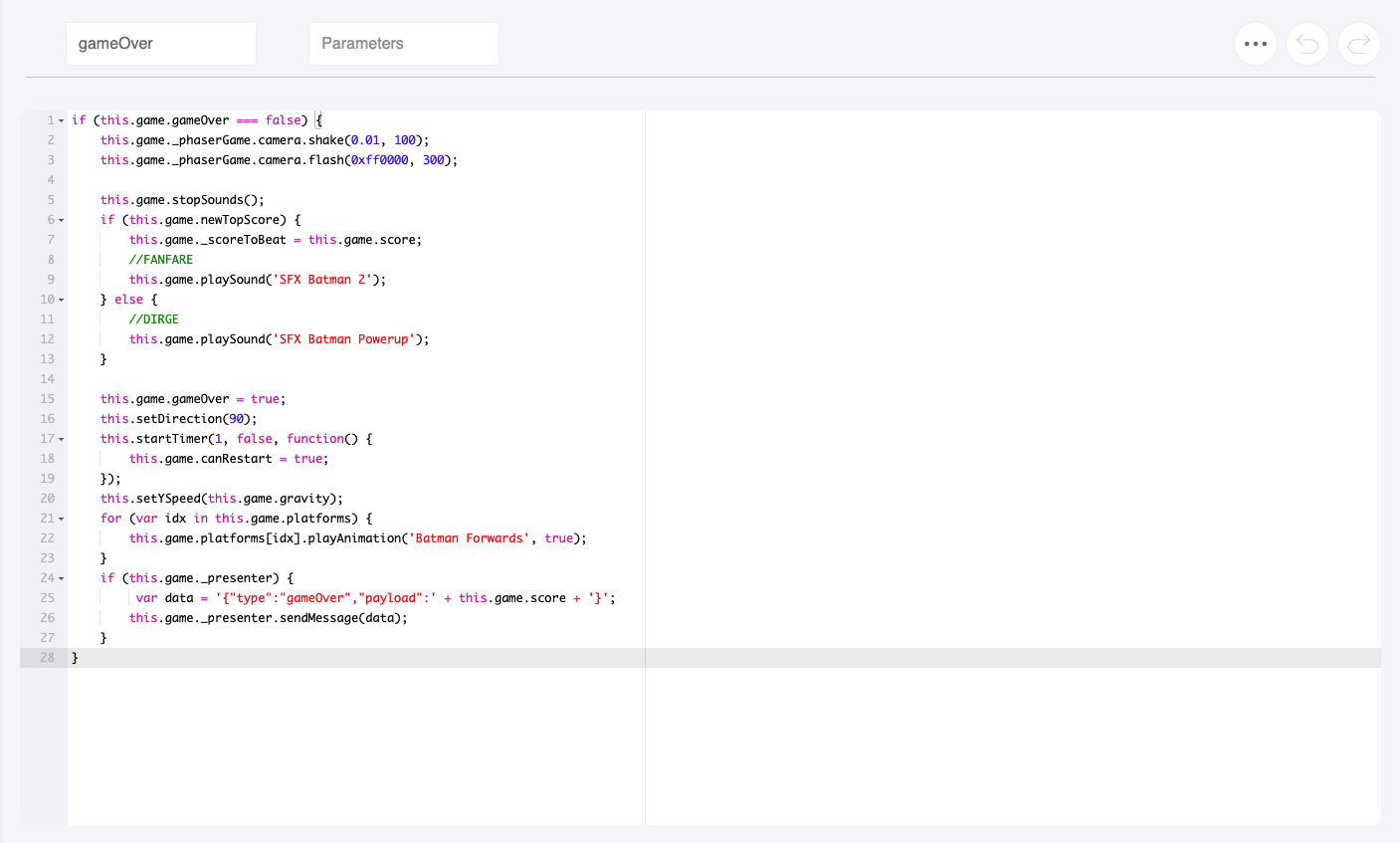Click line number 14 in the gutter
The height and width of the screenshot is (843, 1400).
coord(47,379)
